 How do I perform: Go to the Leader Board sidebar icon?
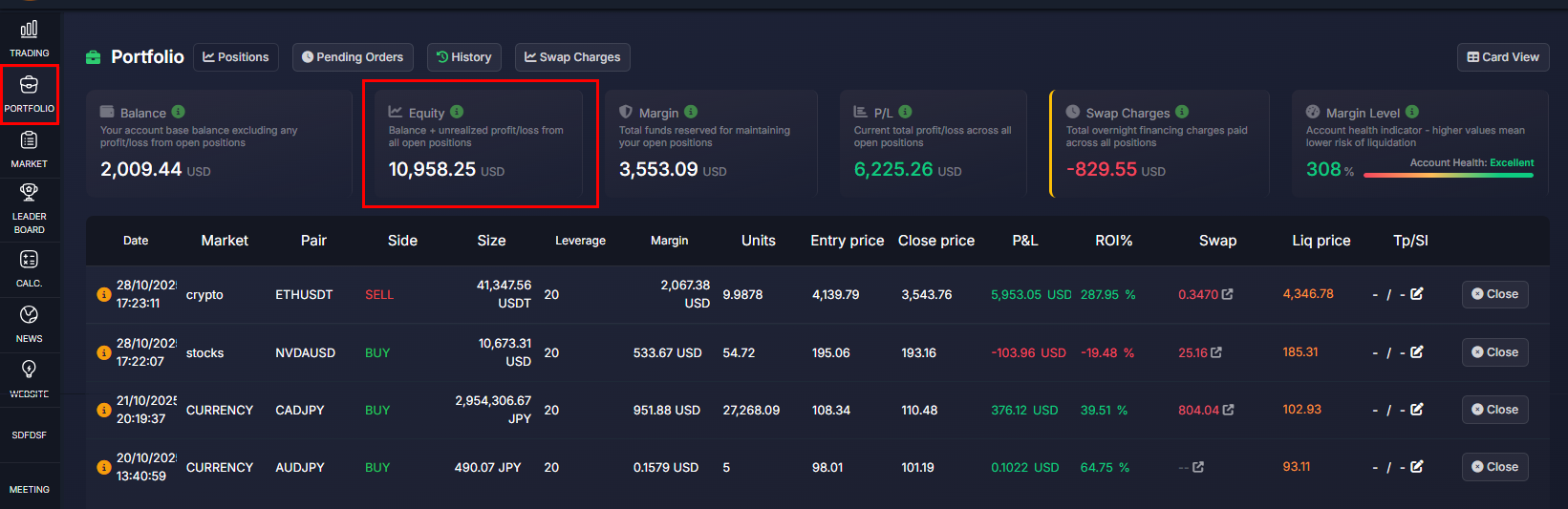point(29,206)
